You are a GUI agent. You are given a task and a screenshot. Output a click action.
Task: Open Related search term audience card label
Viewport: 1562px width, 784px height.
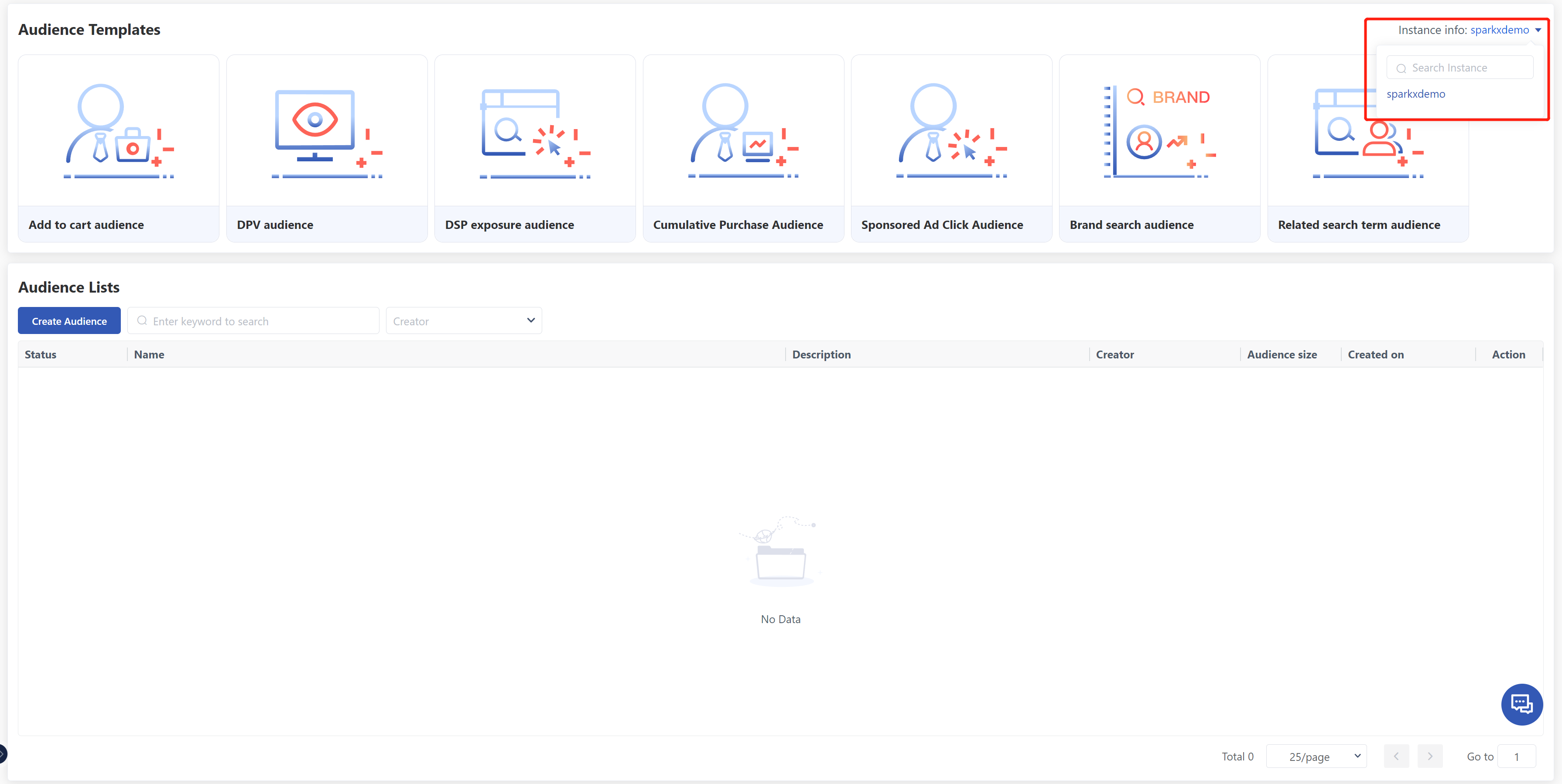(1358, 225)
